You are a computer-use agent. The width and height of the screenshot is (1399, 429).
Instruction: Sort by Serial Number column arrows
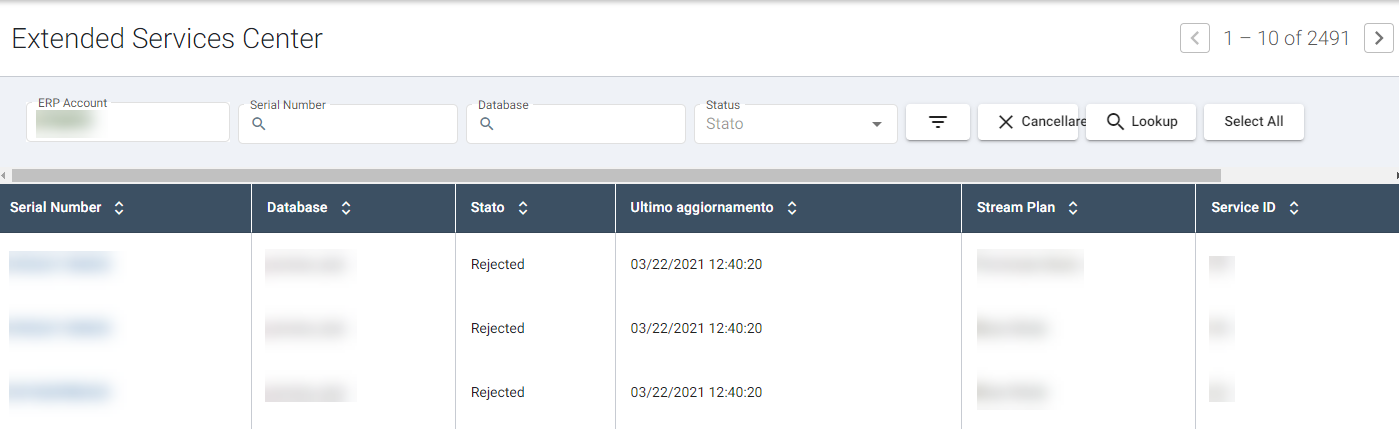tap(119, 208)
